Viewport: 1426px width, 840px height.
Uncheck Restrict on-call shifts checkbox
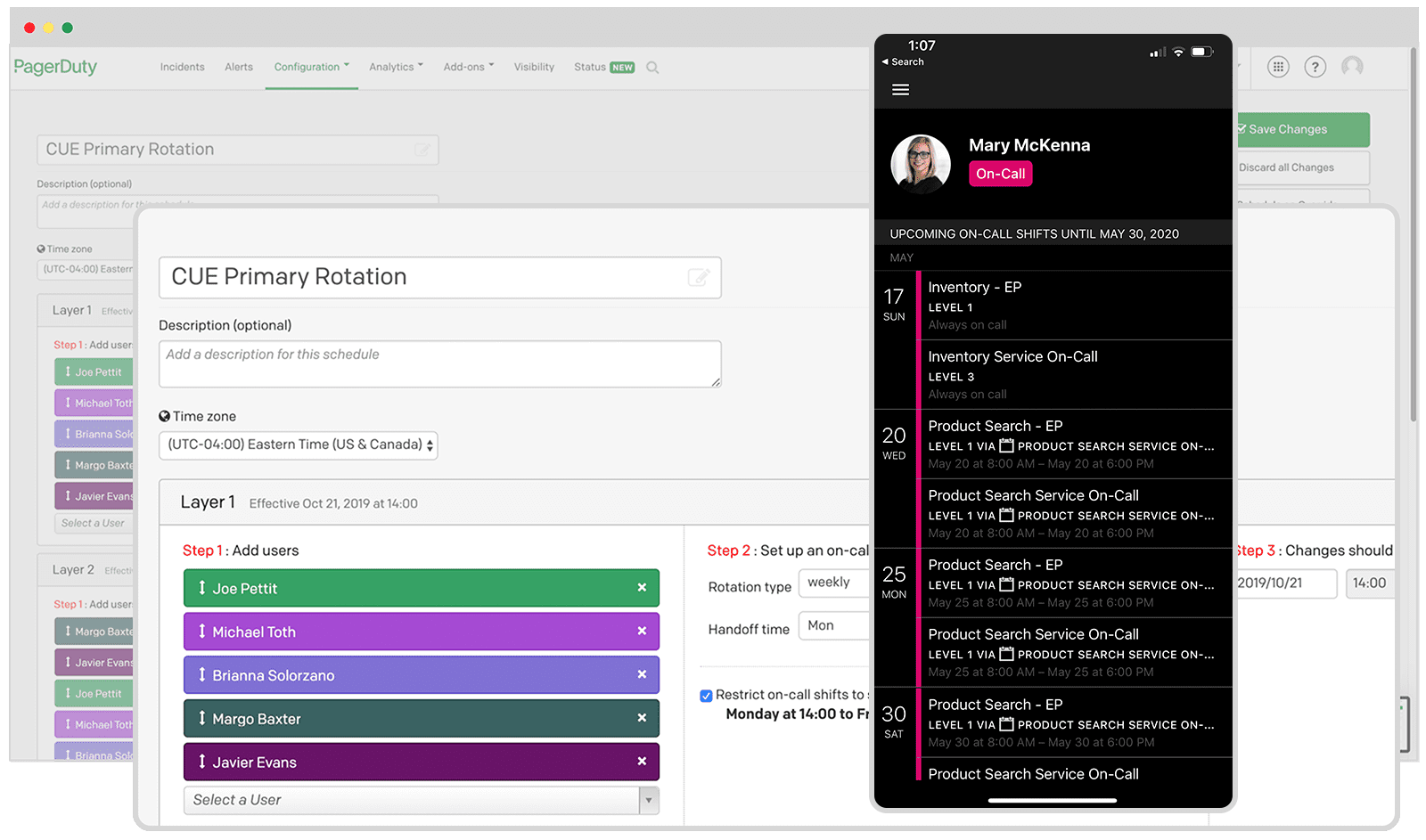point(705,695)
